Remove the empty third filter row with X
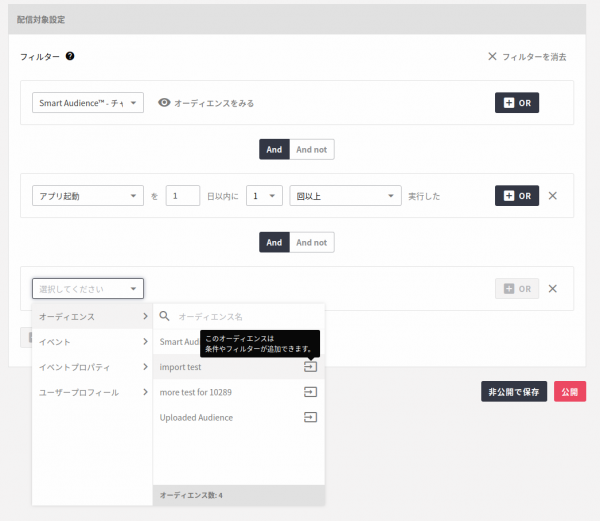This screenshot has width=600, height=521. (553, 289)
